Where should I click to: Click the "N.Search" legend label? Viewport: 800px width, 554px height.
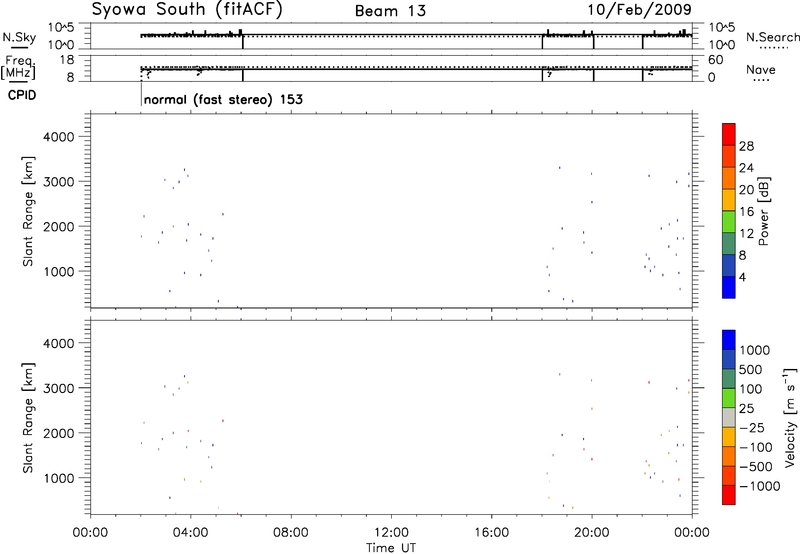point(772,37)
